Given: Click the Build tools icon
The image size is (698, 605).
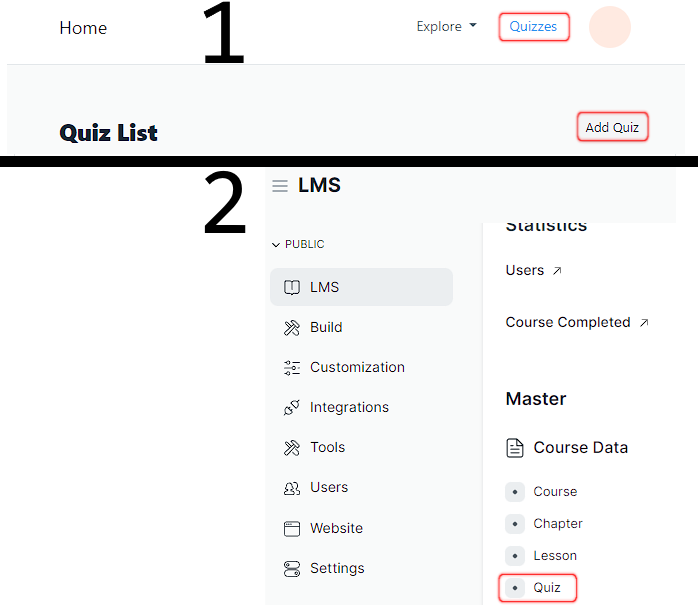Looking at the screenshot, I should coord(292,327).
